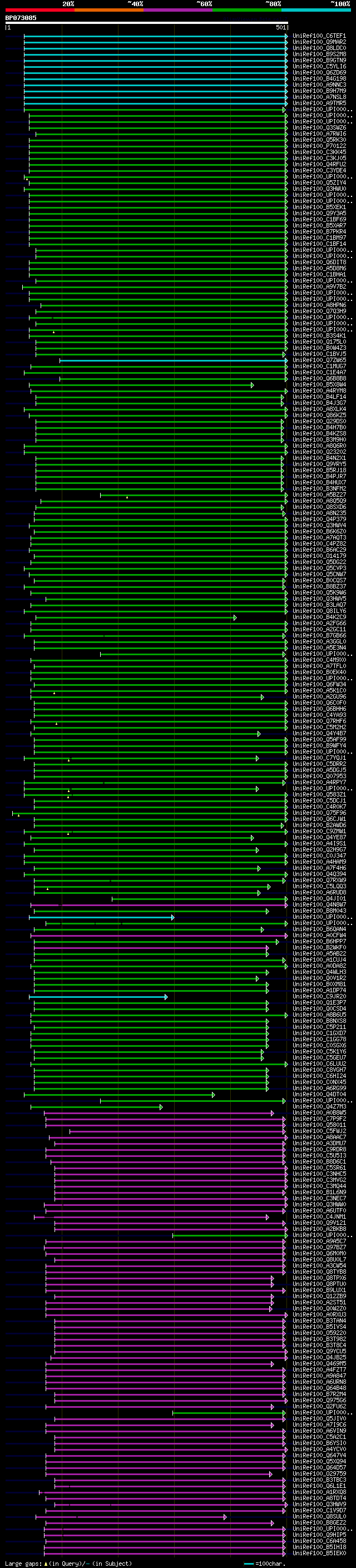Click the UniRef100_Q4DT04 label

point(319,1094)
